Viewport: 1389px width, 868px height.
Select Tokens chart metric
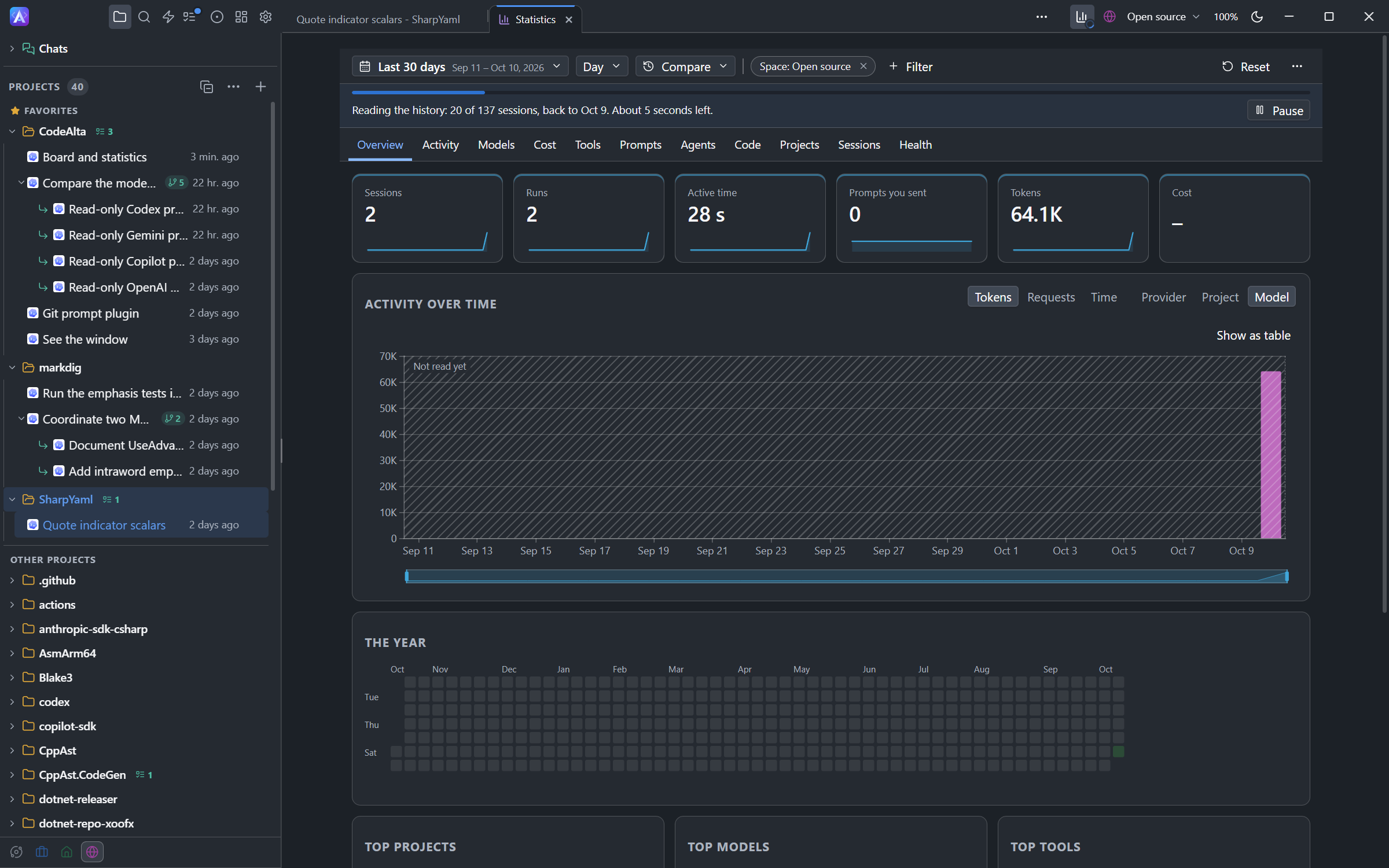coord(993,297)
